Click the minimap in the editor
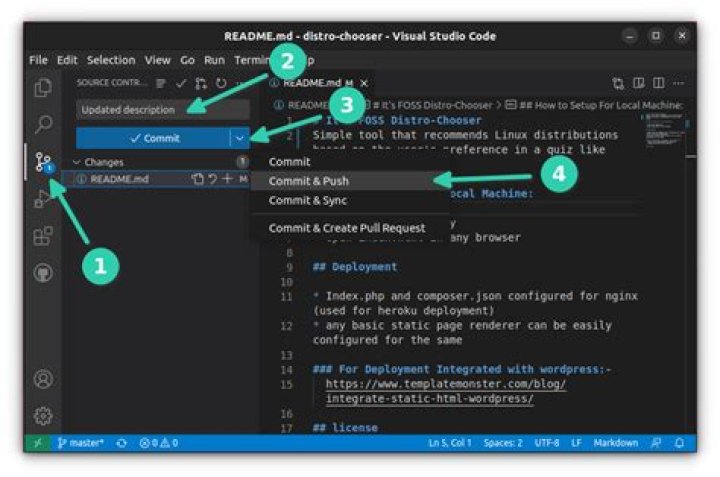The image size is (720, 477). click(665, 131)
